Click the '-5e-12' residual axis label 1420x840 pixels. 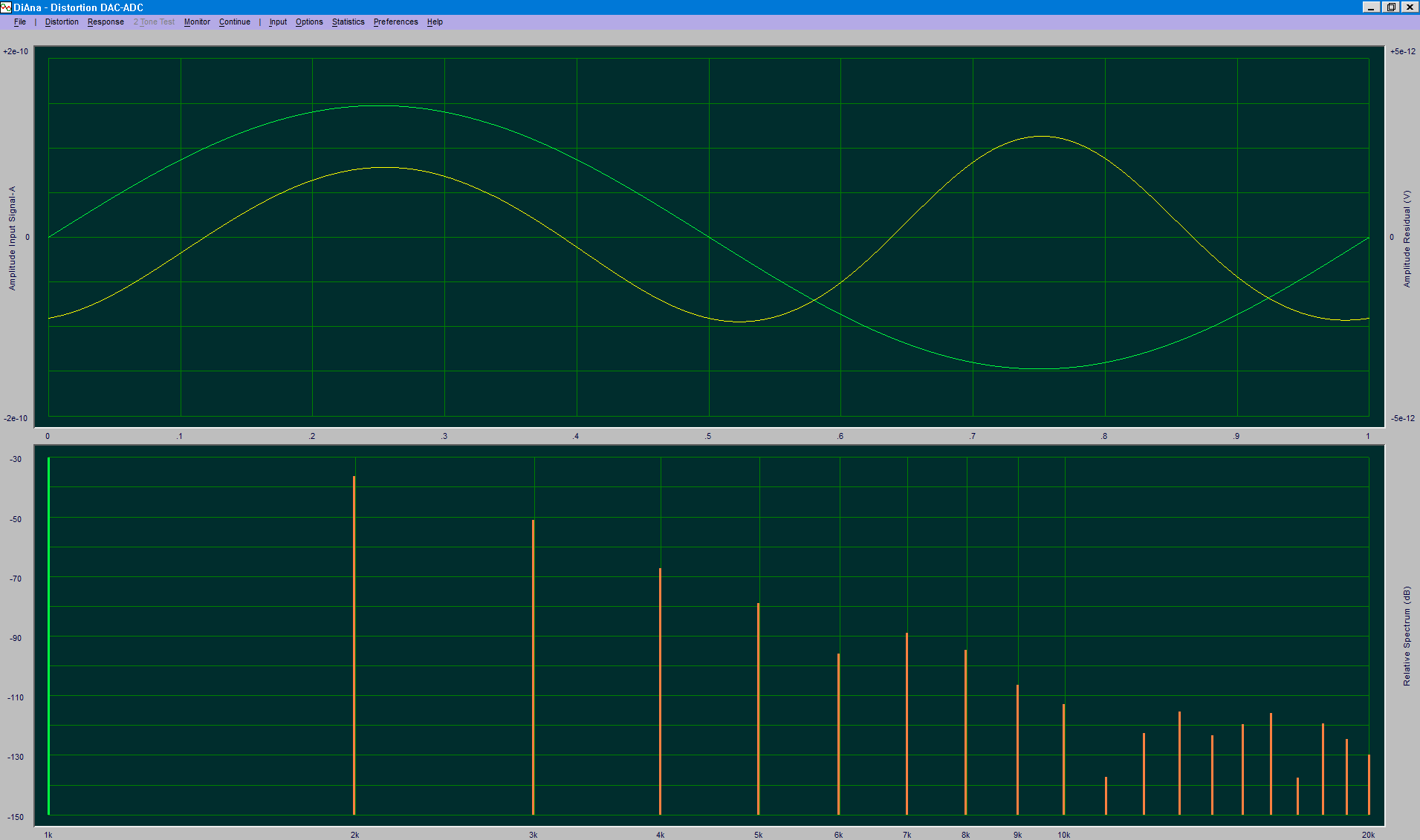(x=1403, y=418)
